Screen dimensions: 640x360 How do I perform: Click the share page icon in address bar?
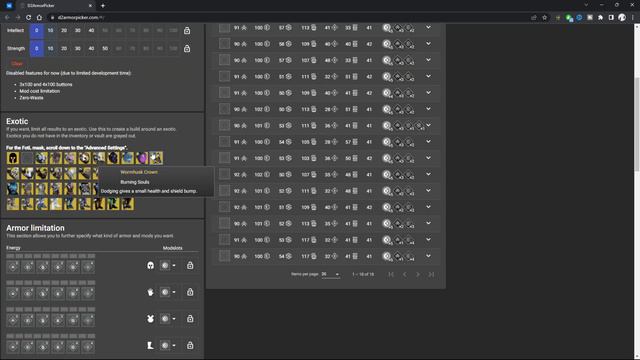click(x=533, y=18)
